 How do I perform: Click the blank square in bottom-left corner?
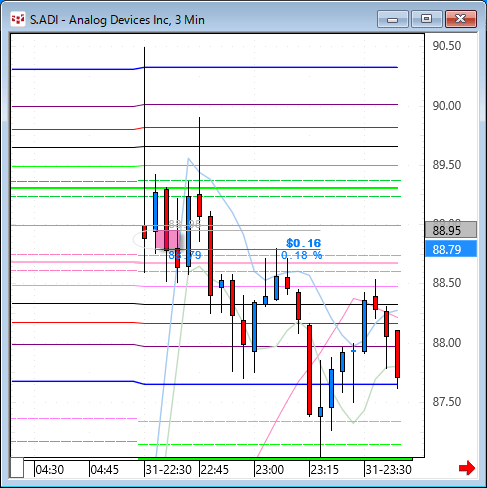(x=17, y=468)
